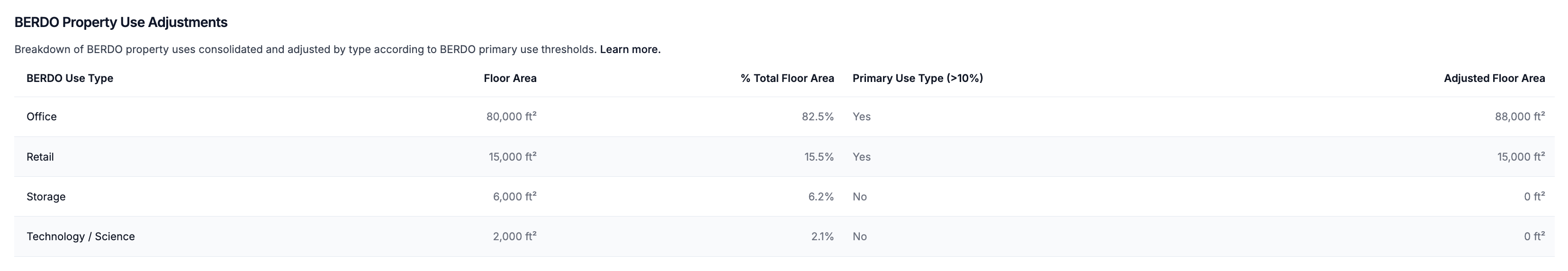1568x271 pixels.
Task: Click the "Learn more." link
Action: coord(630,49)
